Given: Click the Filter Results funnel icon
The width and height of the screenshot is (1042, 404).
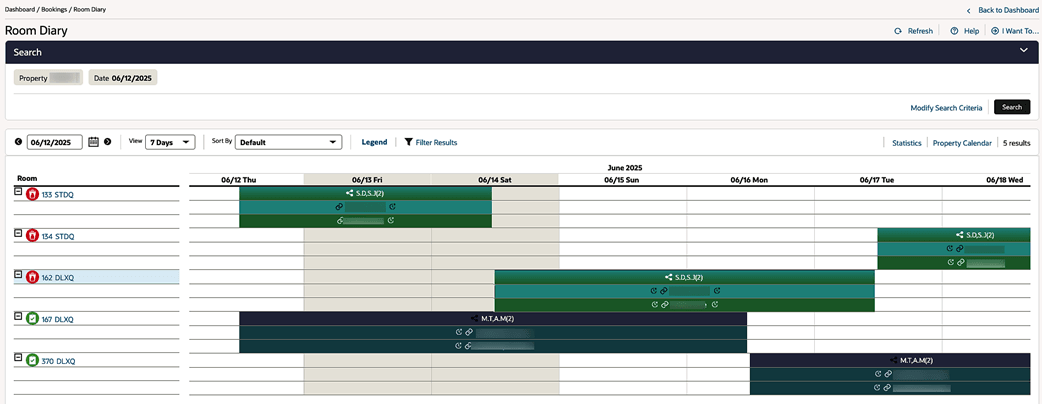Looking at the screenshot, I should point(409,142).
